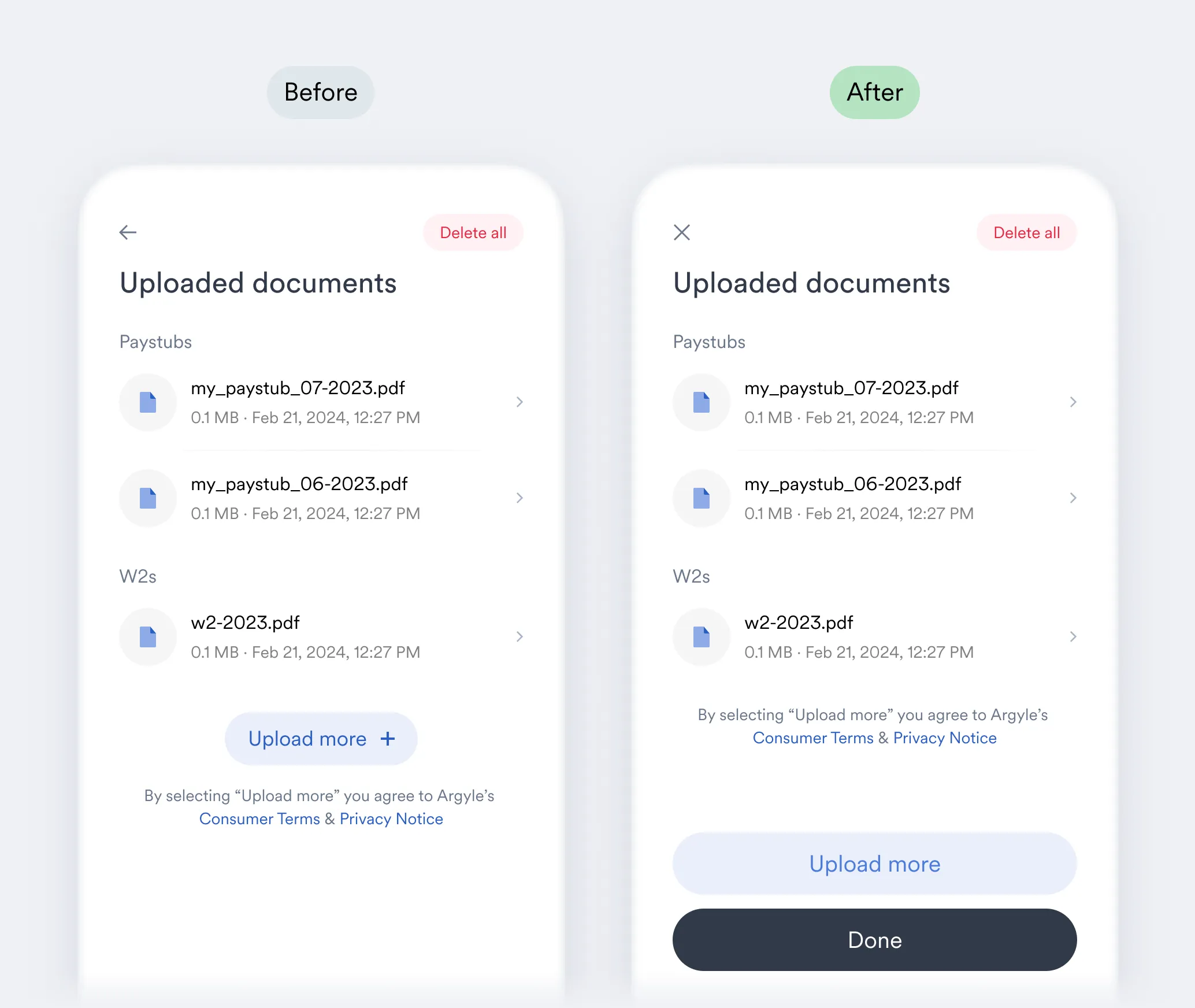Open chevron for my_paystub_07-2023.pdf in Before screen

519,402
